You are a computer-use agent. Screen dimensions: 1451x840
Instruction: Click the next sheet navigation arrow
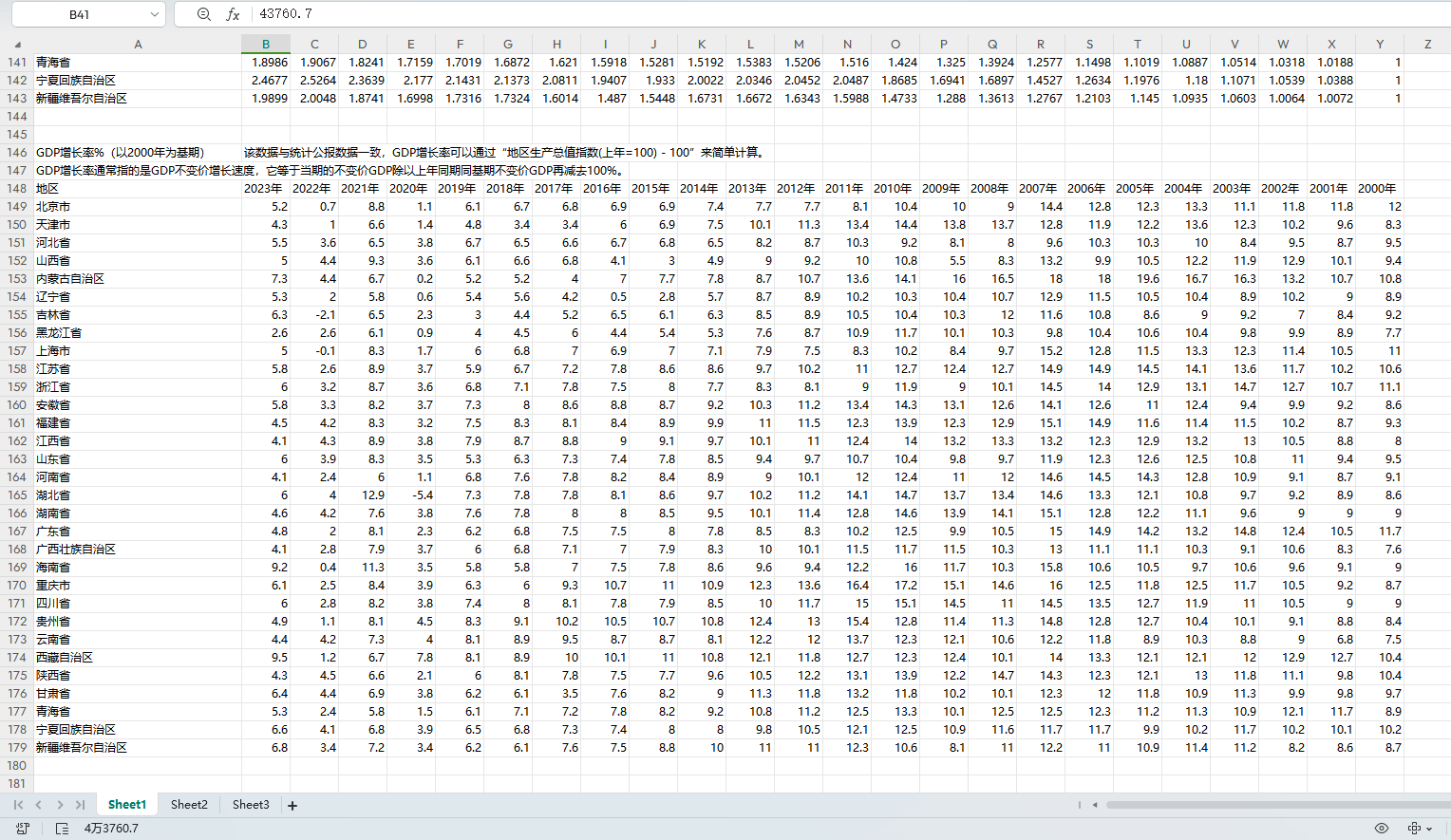coord(58,804)
